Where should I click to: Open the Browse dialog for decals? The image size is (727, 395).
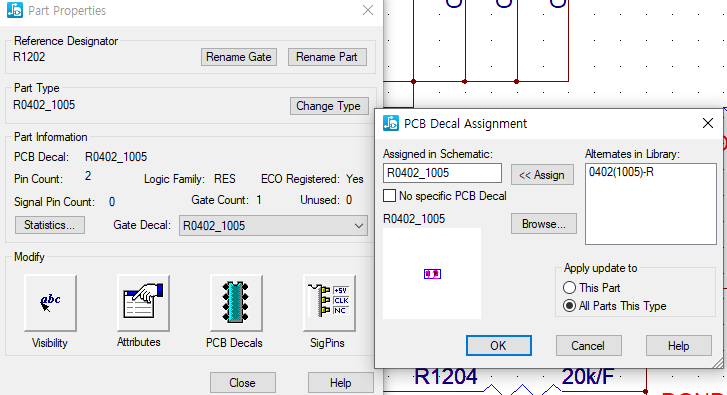(543, 224)
